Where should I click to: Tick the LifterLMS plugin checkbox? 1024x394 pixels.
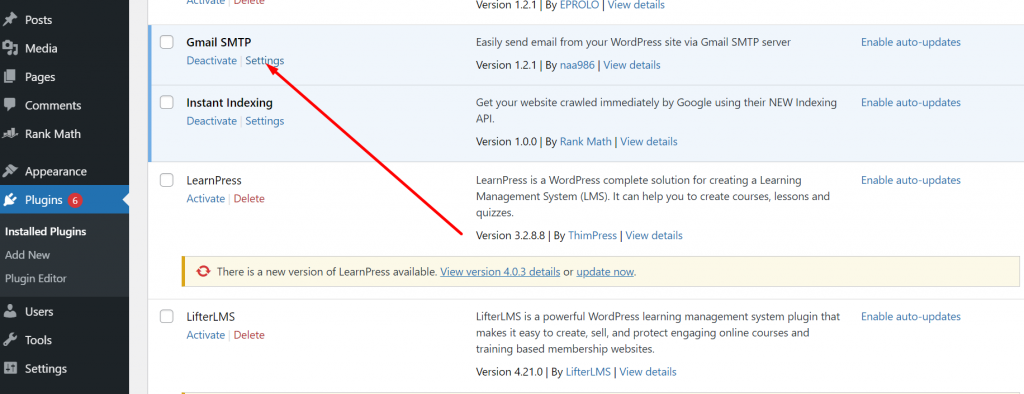(x=167, y=316)
